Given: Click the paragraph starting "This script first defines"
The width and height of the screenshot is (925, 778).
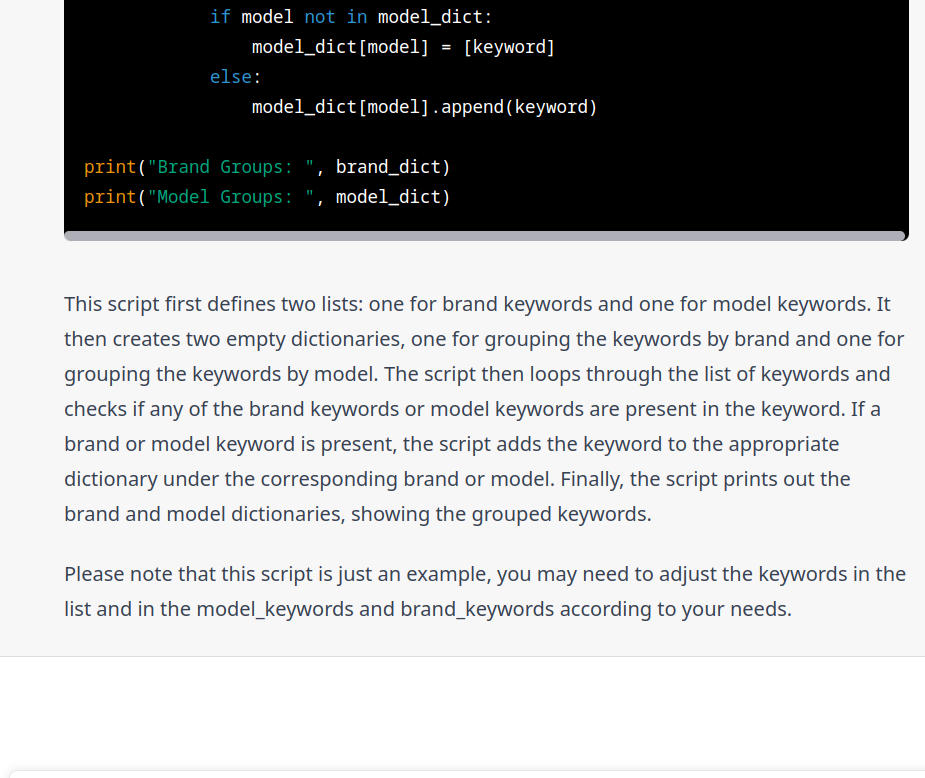Looking at the screenshot, I should 484,409.
